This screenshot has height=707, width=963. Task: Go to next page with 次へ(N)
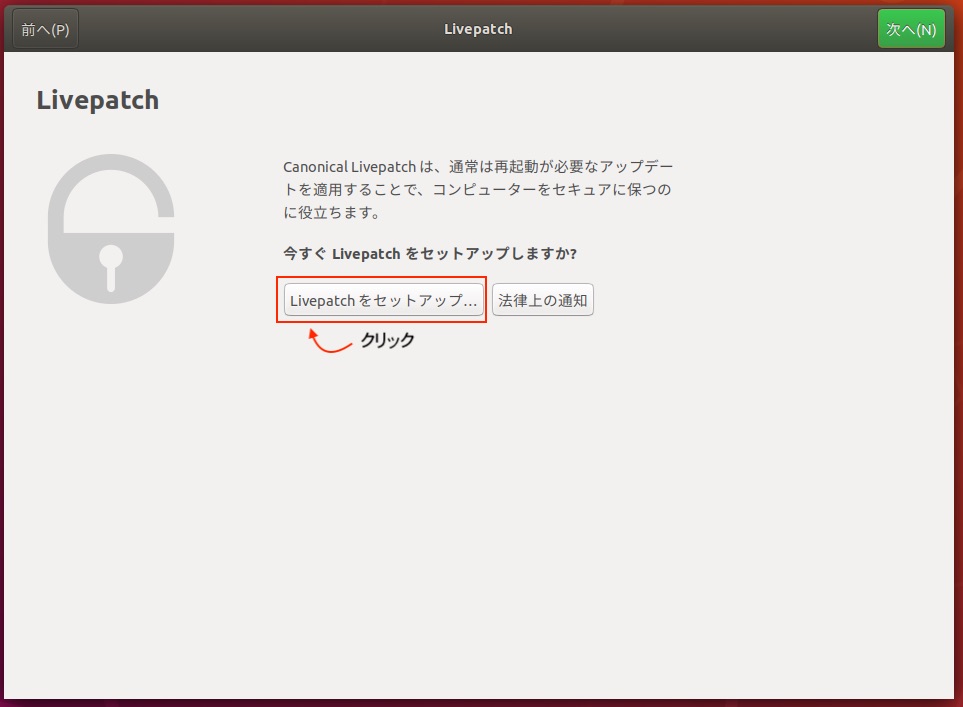[911, 29]
